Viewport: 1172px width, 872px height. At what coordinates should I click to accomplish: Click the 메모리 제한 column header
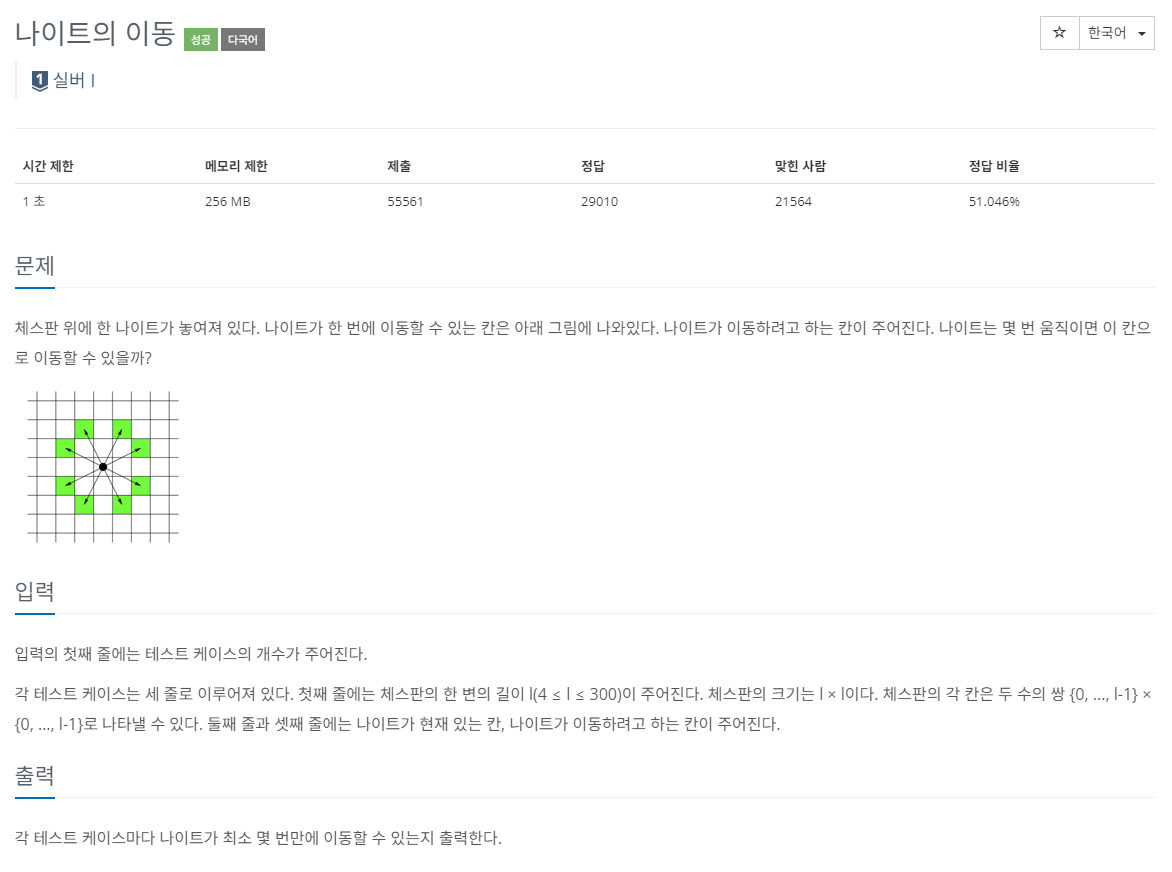click(236, 166)
